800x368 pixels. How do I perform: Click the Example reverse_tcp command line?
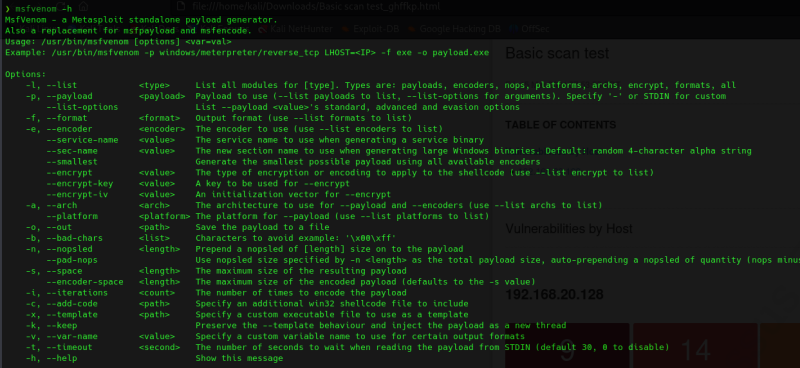click(x=247, y=53)
